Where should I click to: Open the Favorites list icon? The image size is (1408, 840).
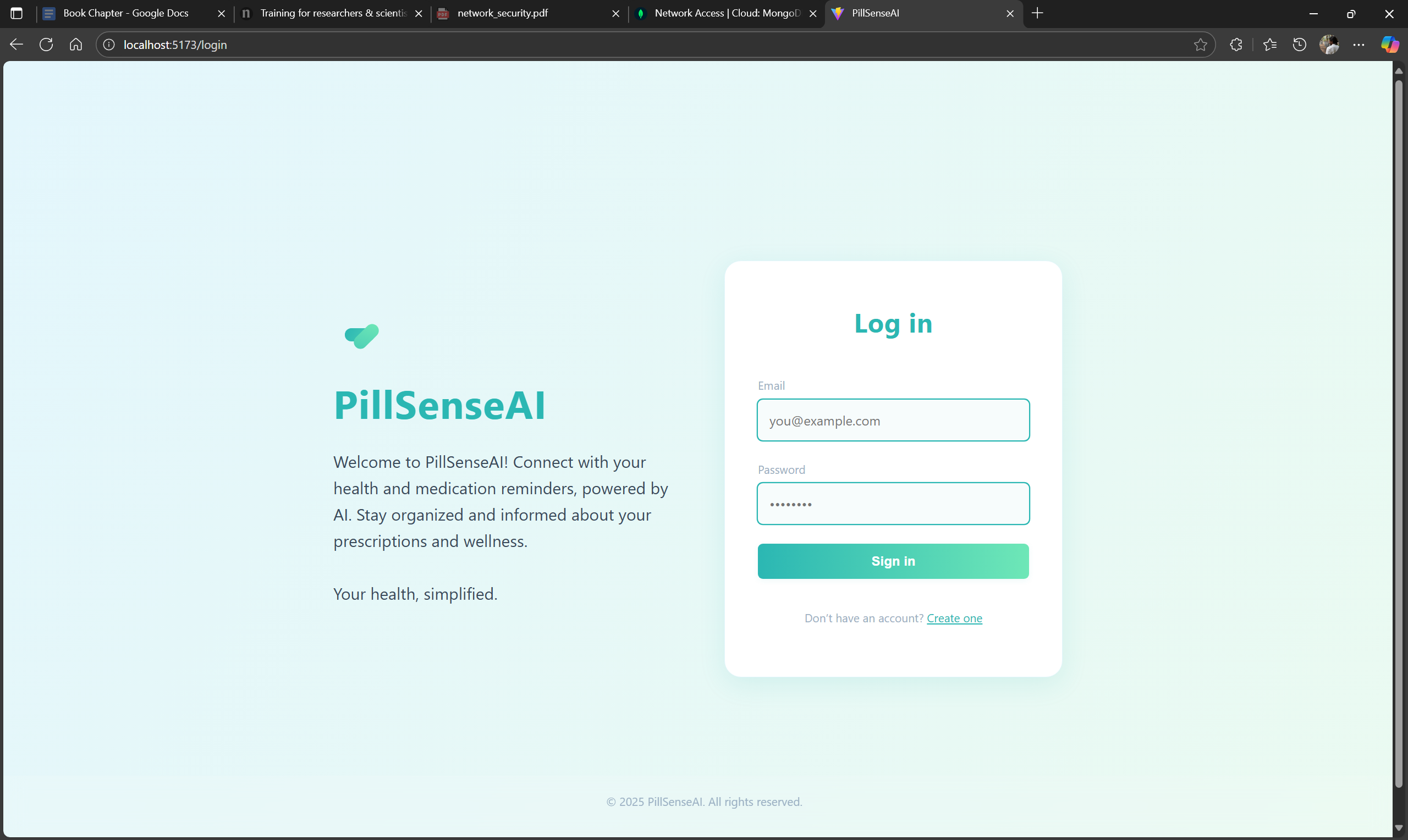coord(1270,45)
